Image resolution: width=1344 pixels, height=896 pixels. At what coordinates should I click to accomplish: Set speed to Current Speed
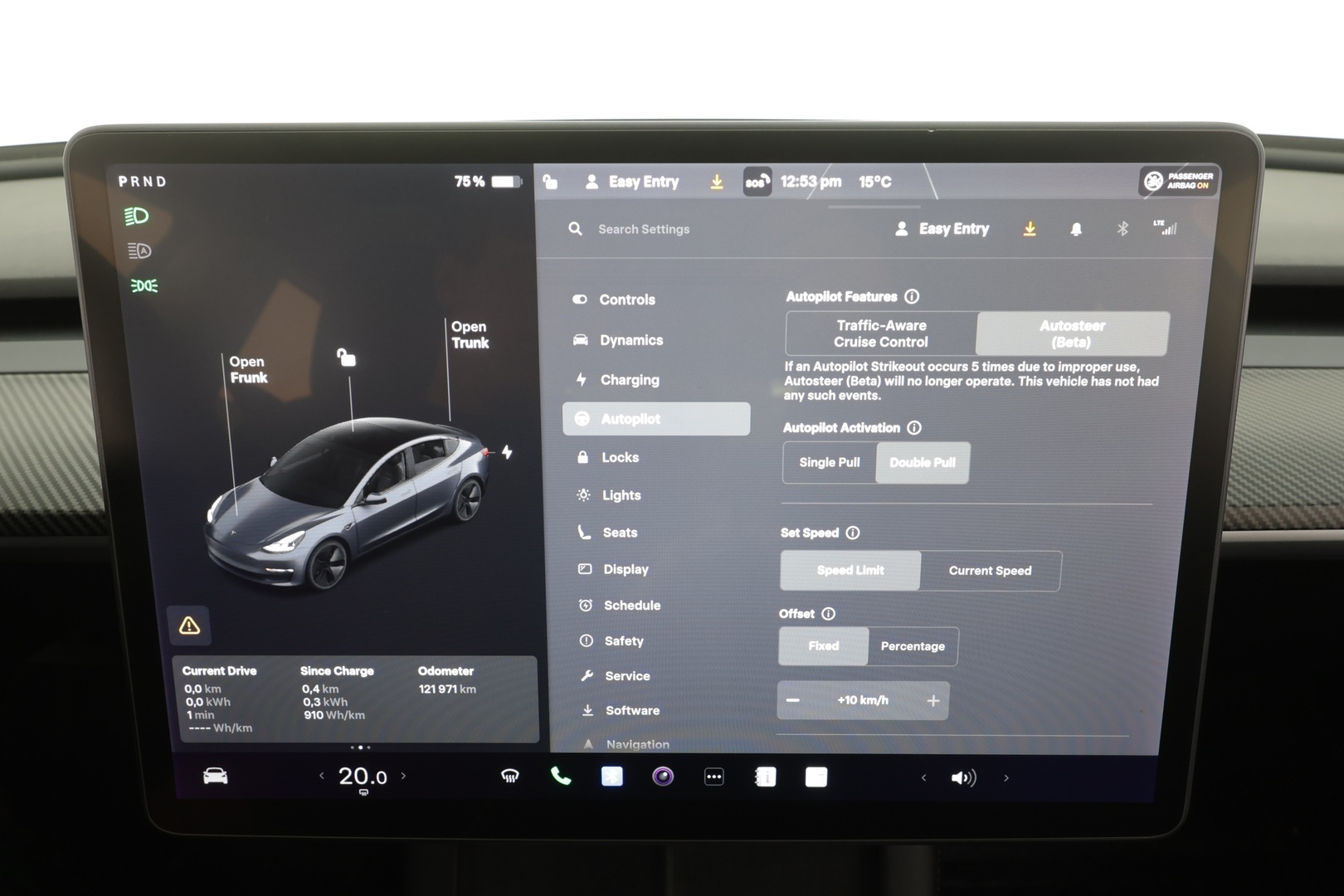tap(991, 571)
